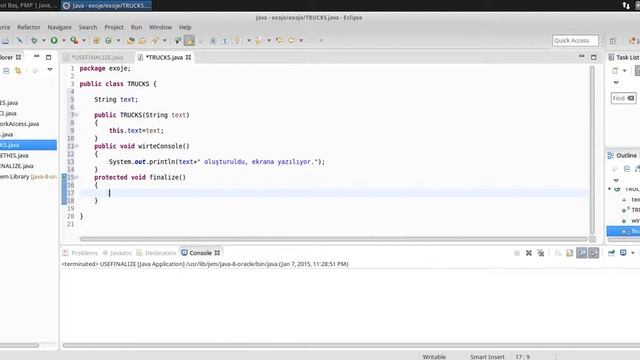The image size is (640, 360).
Task: Click the Debug bug icon
Action: (34, 40)
